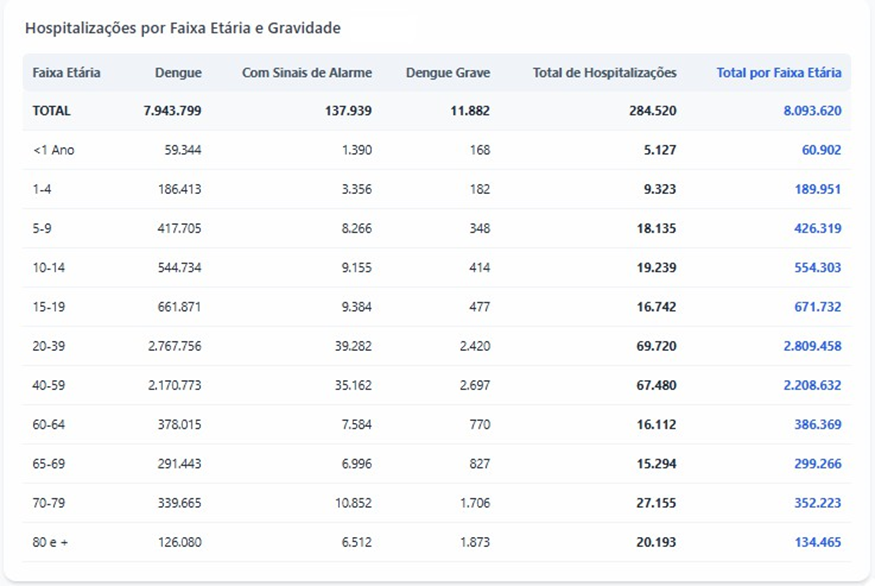Click the Total de Hospitalizações header
The height and width of the screenshot is (586, 875).
604,73
